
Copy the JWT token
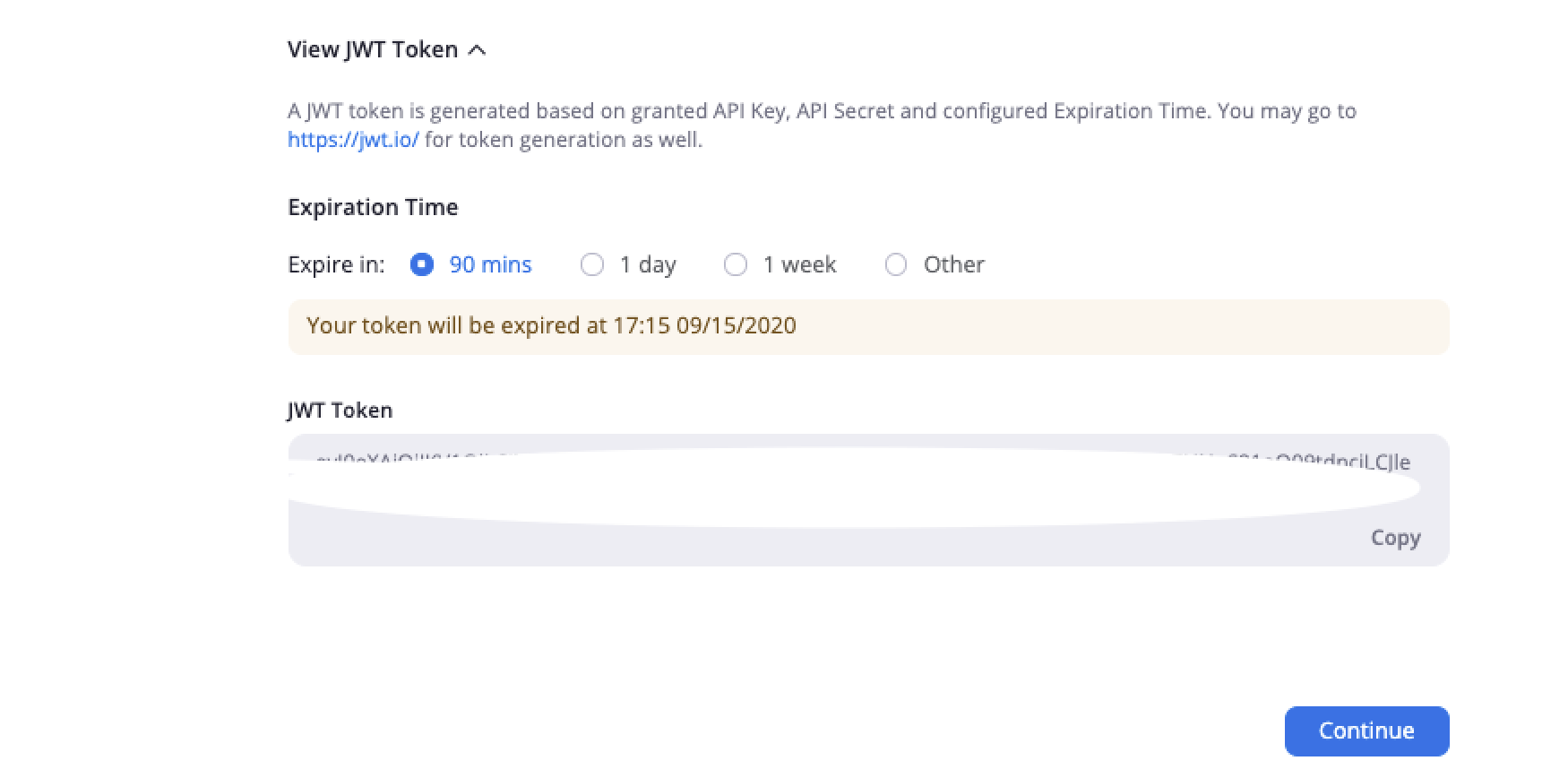1395,538
